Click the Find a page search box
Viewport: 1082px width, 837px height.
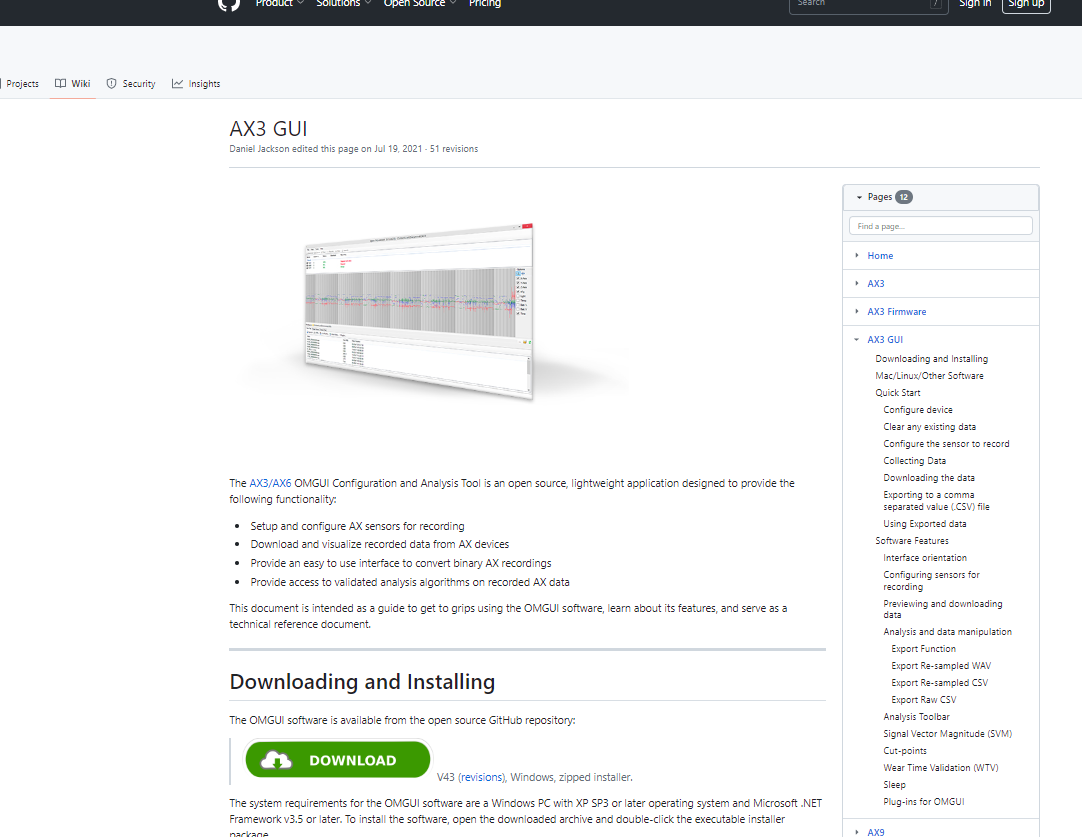941,226
